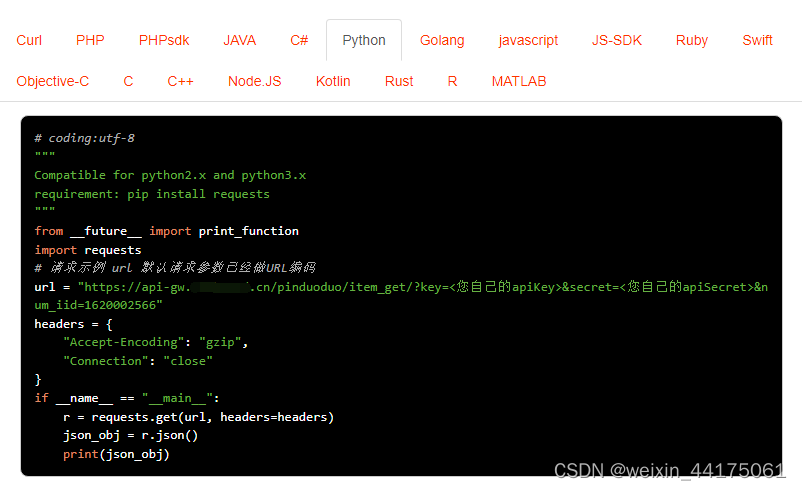Click the 'from __future__ import print_function' line
Image resolution: width=802 pixels, height=490 pixels.
point(166,231)
